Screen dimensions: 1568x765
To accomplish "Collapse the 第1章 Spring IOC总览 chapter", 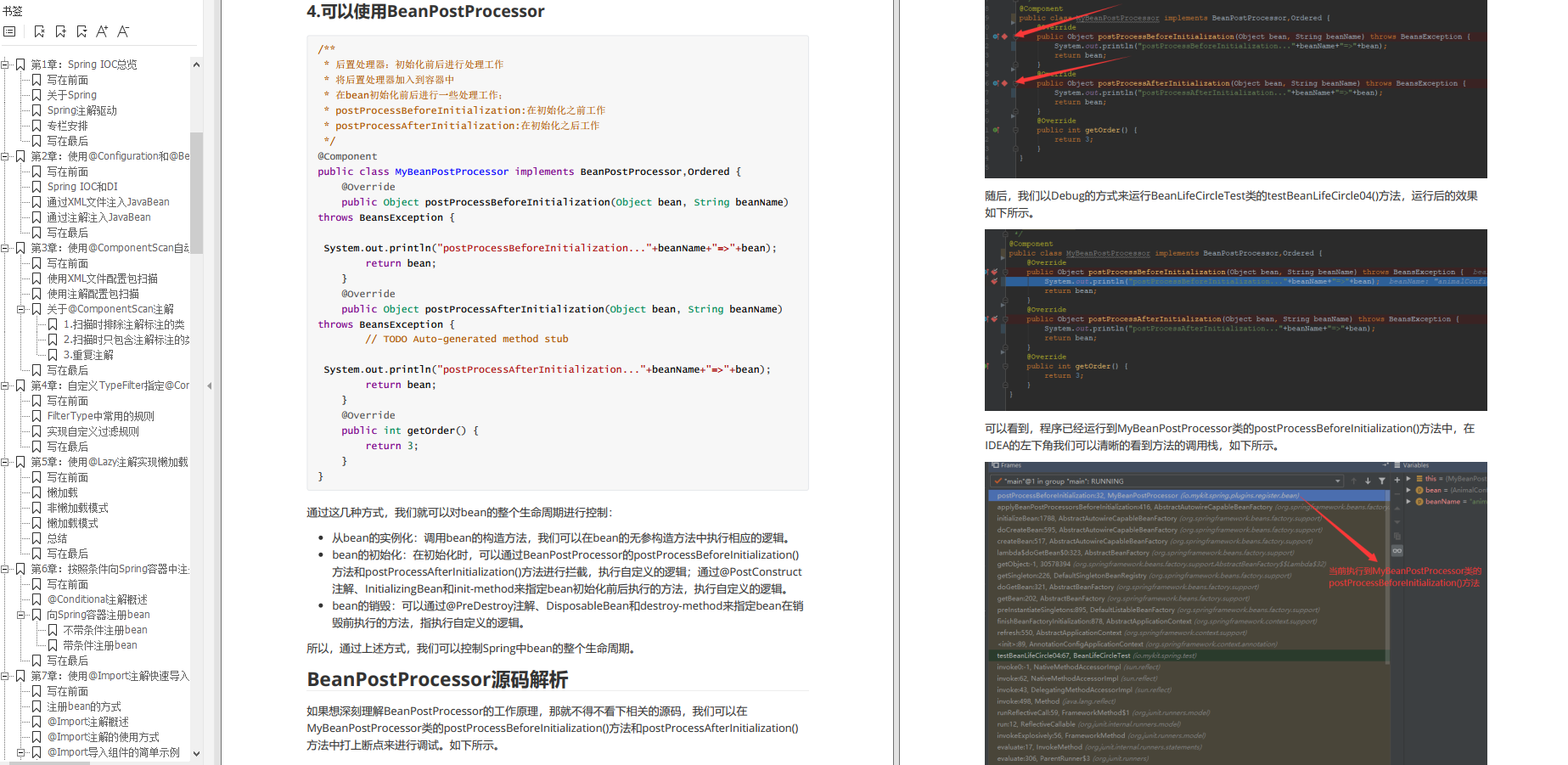I will pyautogui.click(x=5, y=65).
